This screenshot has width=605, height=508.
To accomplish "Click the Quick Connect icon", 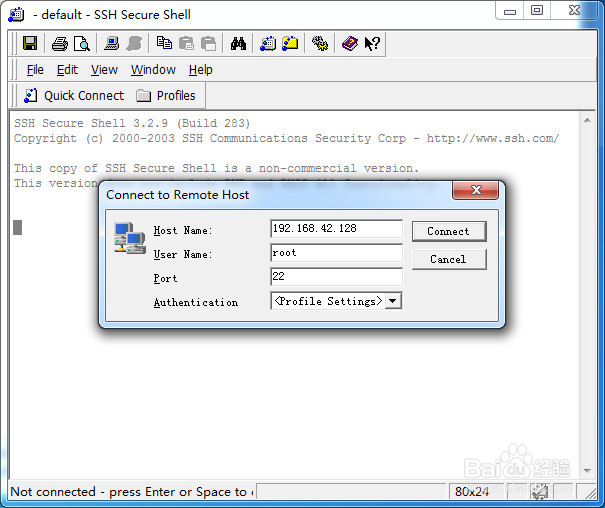I will (x=30, y=96).
